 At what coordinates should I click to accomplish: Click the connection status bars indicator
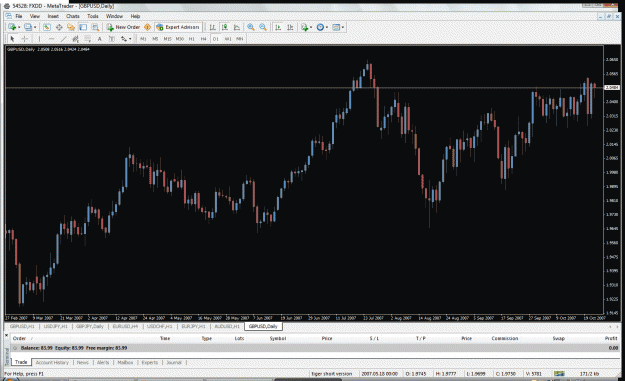click(x=559, y=374)
